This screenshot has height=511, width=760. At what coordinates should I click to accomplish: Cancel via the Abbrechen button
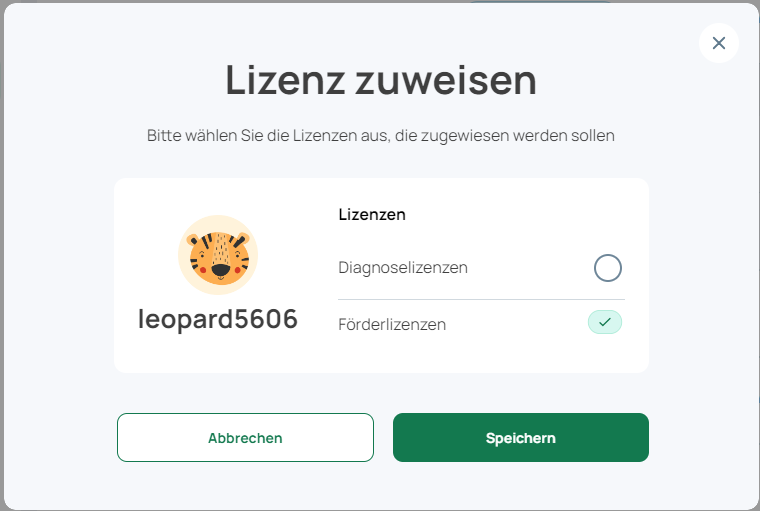click(x=245, y=437)
